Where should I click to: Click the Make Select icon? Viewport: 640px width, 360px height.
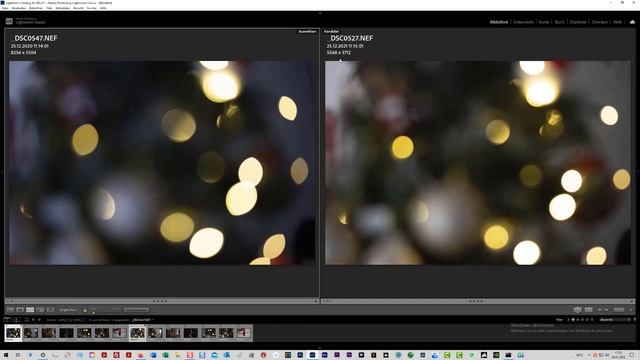point(588,310)
